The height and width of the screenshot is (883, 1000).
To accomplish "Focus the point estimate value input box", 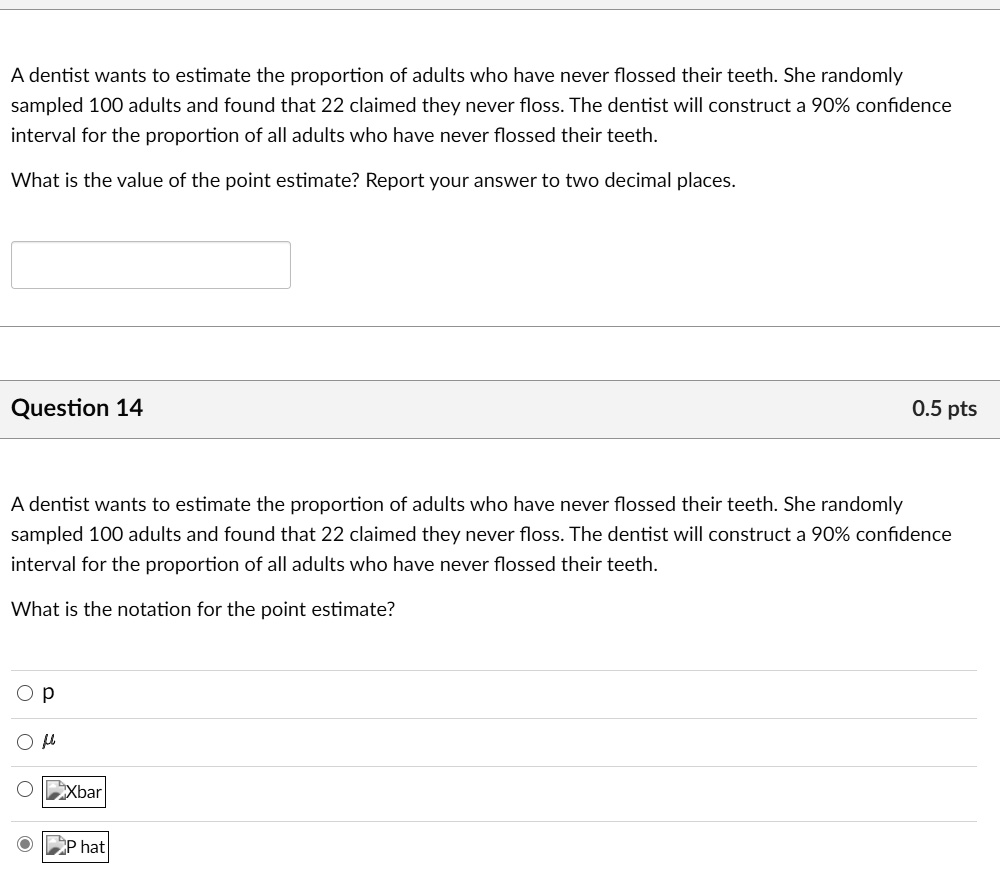I will pyautogui.click(x=151, y=265).
